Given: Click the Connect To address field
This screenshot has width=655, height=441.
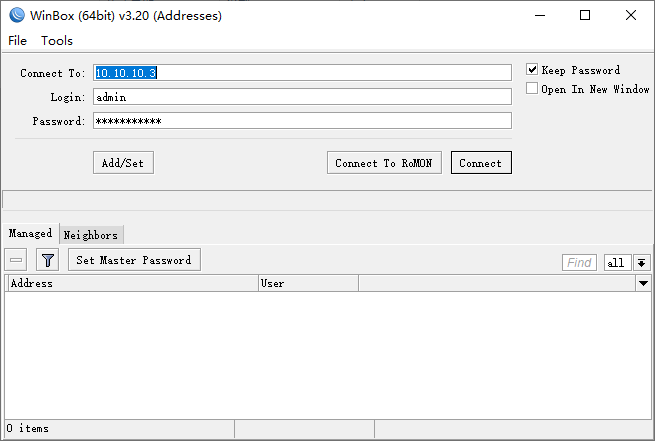Looking at the screenshot, I should 302,73.
